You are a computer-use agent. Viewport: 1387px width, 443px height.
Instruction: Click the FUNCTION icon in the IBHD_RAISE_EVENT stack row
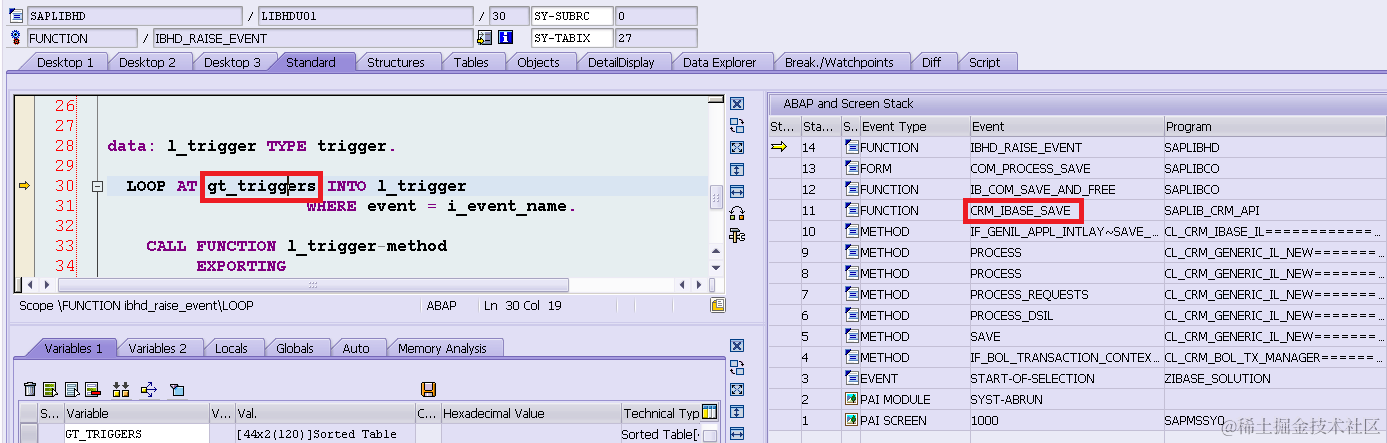(852, 147)
